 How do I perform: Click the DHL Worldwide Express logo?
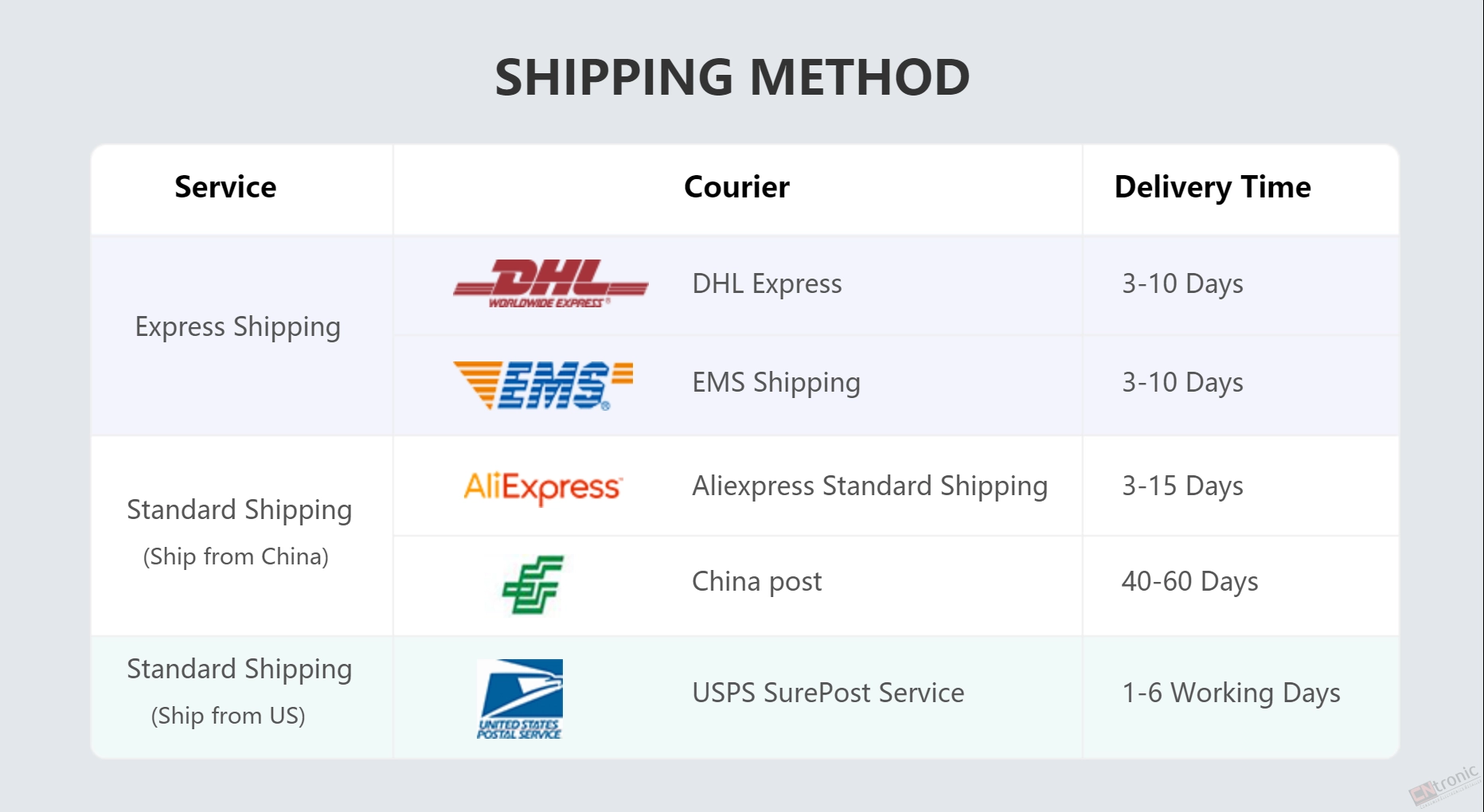[x=550, y=283]
